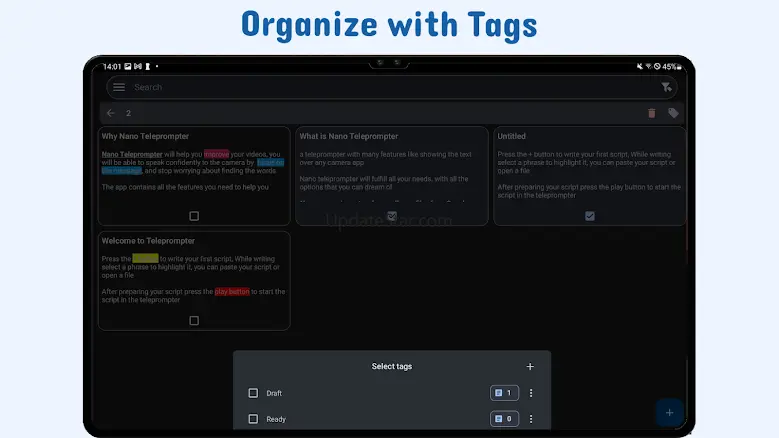Delete selected scripts with trash icon
Viewport: 779px width, 438px height.
tap(651, 113)
